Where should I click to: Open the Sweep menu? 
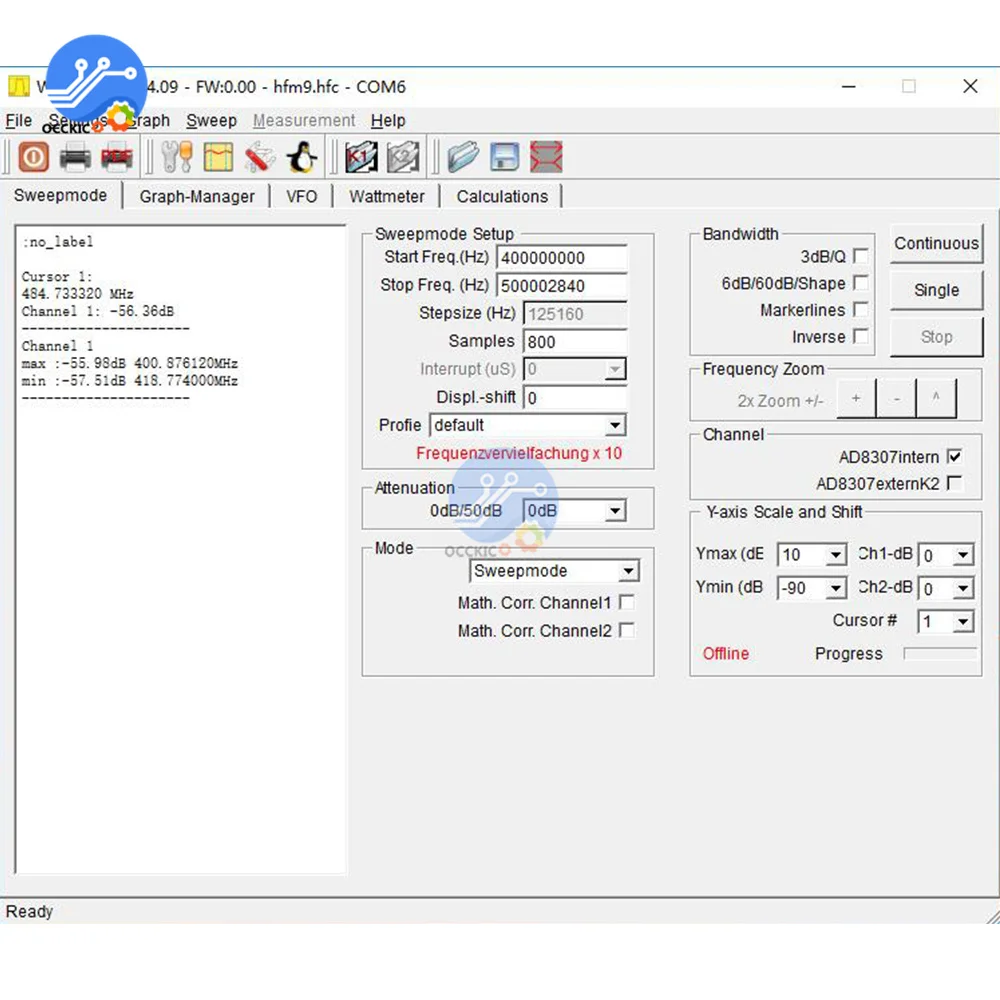(x=211, y=121)
